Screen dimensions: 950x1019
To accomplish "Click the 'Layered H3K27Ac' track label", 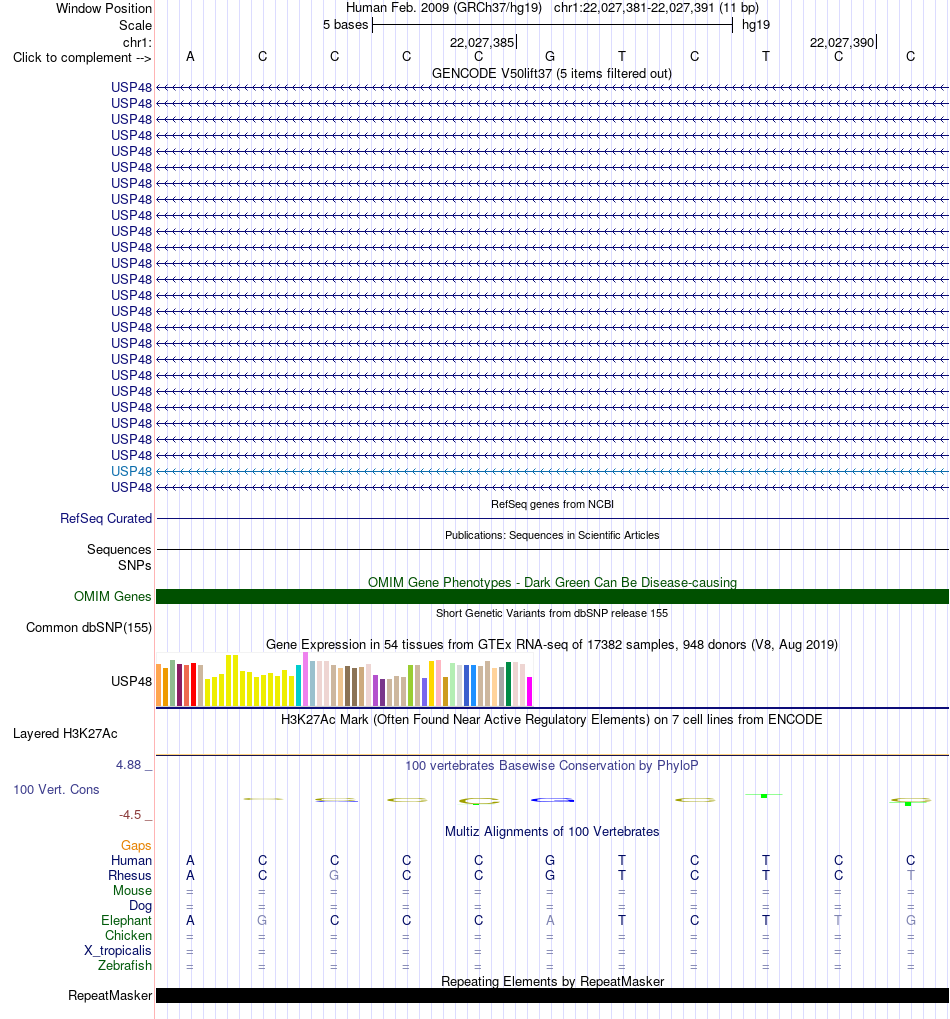I will pyautogui.click(x=65, y=734).
